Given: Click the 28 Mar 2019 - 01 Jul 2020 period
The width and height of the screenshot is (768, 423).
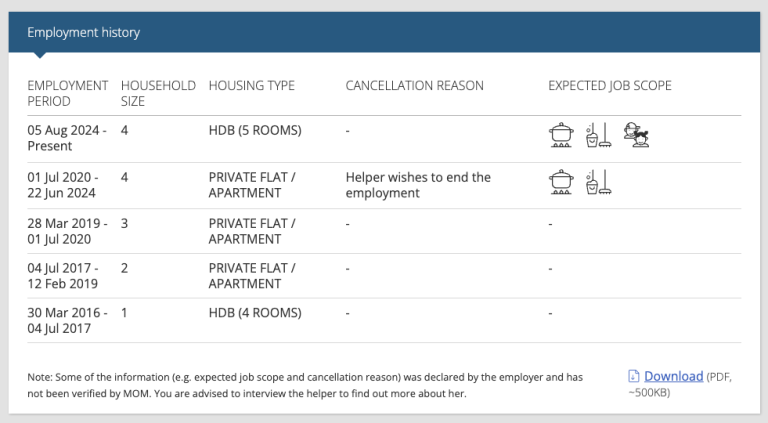Looking at the screenshot, I should [x=67, y=231].
